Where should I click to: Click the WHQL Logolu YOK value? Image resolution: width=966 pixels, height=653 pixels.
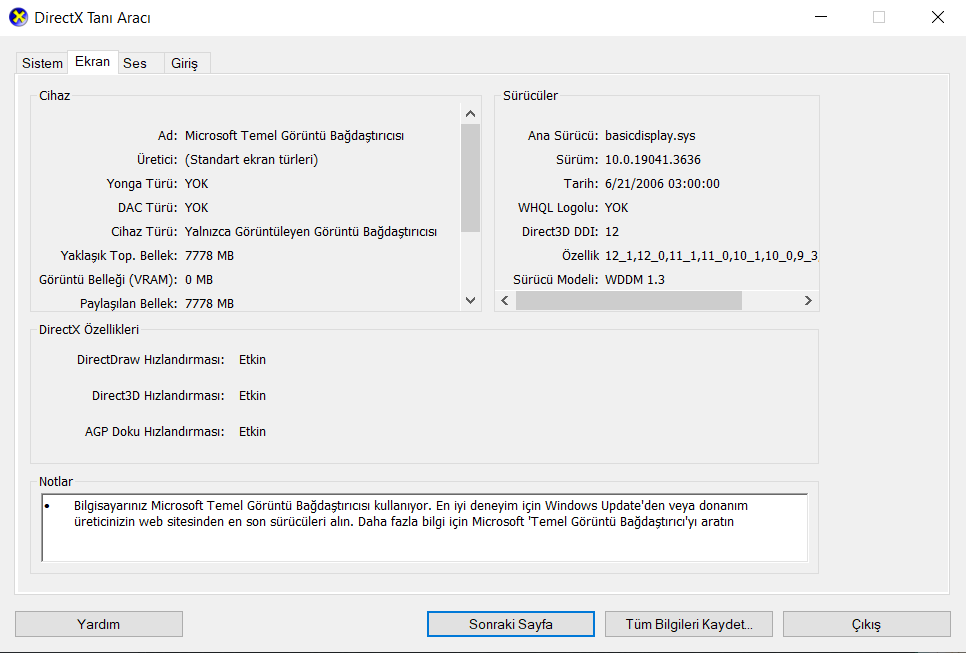617,208
